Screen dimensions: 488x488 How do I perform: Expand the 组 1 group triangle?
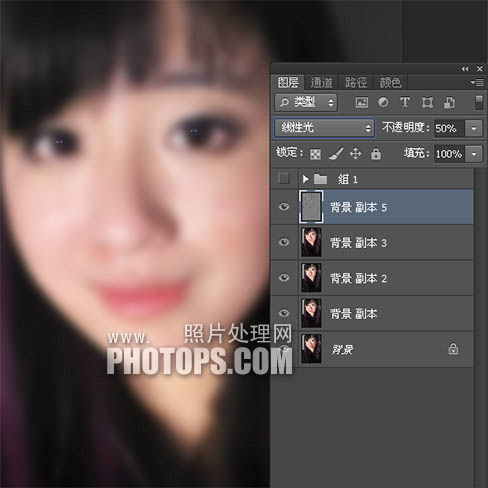tap(305, 179)
